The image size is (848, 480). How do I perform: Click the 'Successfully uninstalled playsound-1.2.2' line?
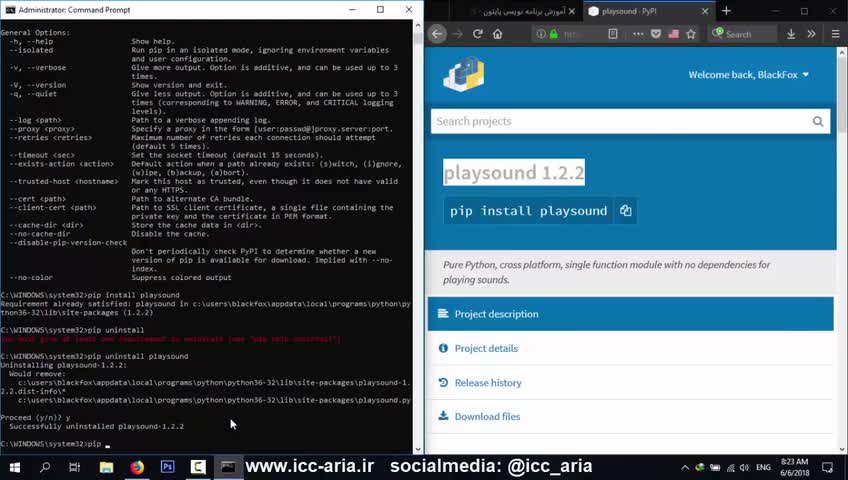pos(96,426)
